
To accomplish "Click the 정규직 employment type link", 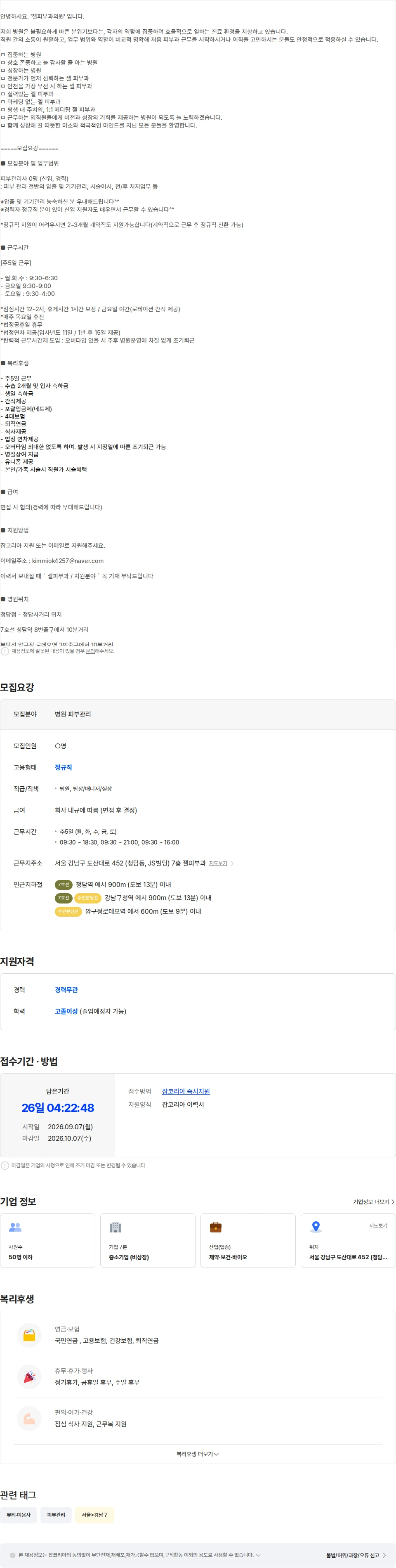I will (63, 768).
